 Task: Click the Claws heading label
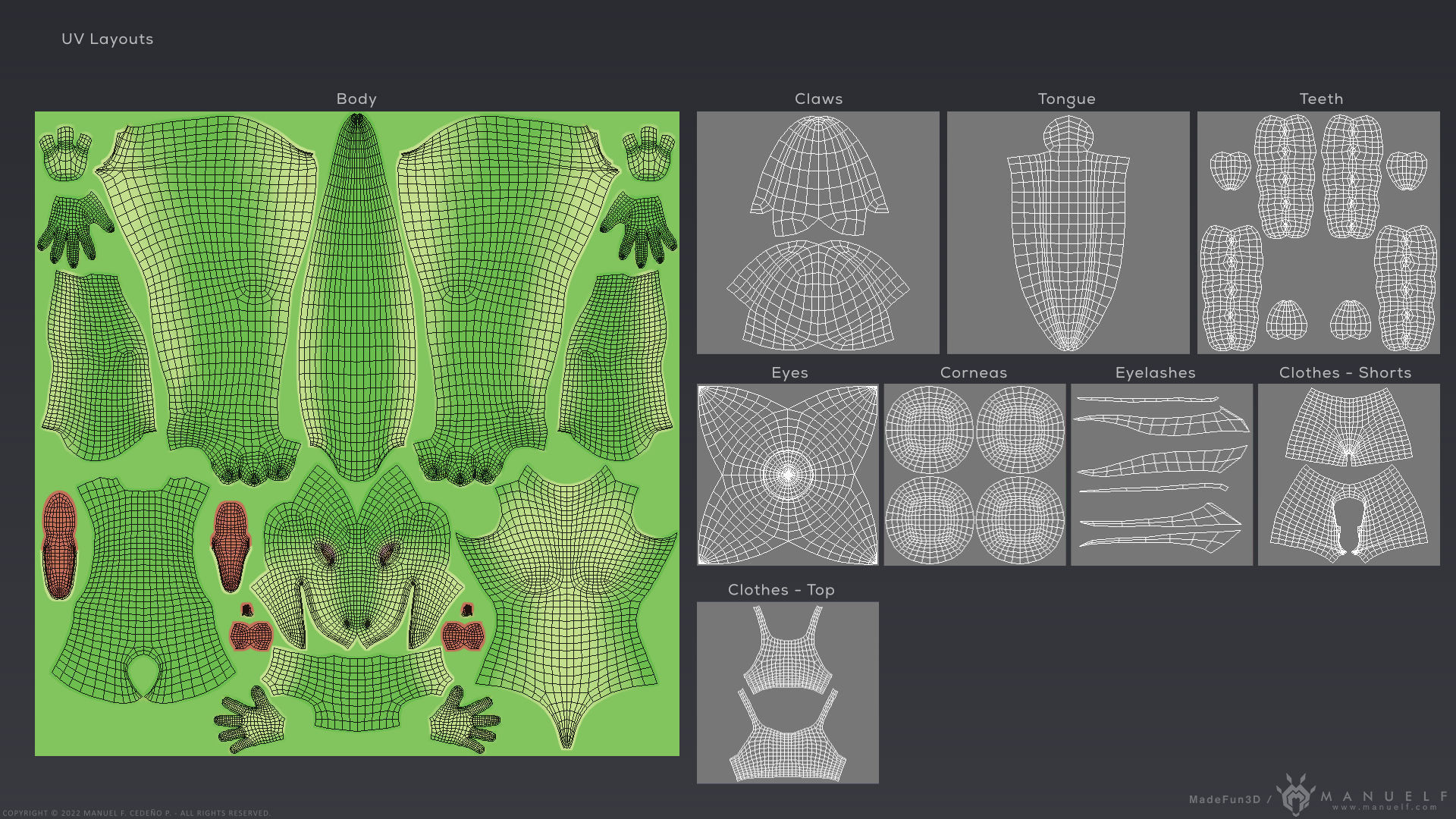(818, 99)
